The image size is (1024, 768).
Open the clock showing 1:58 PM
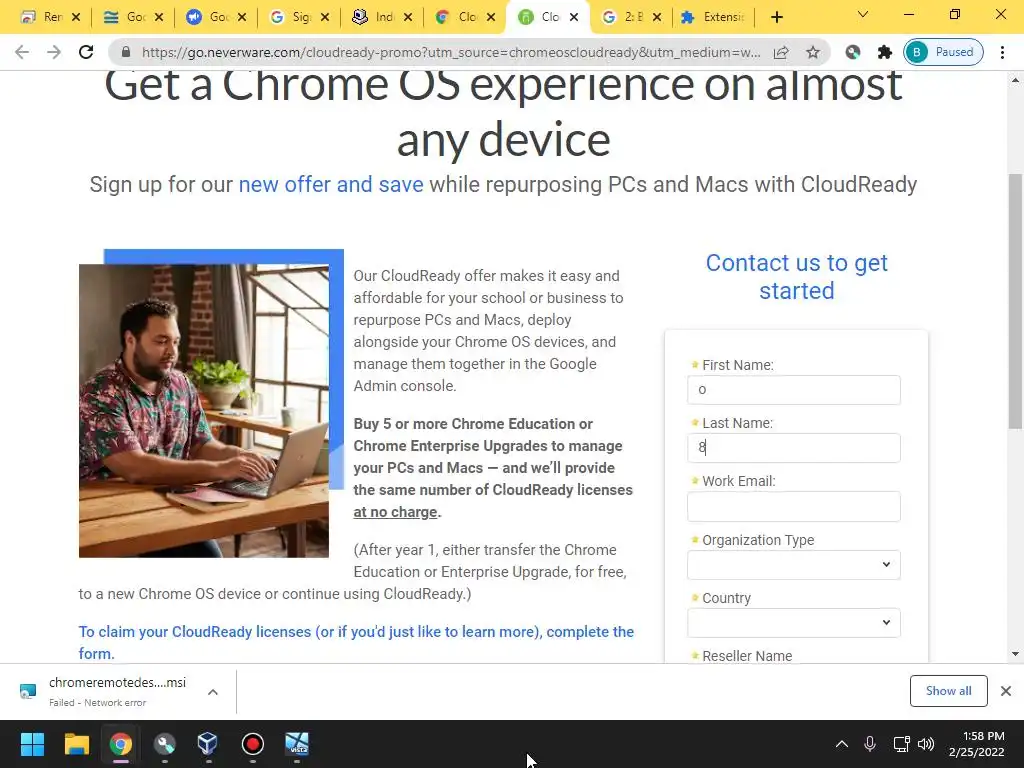(x=976, y=744)
